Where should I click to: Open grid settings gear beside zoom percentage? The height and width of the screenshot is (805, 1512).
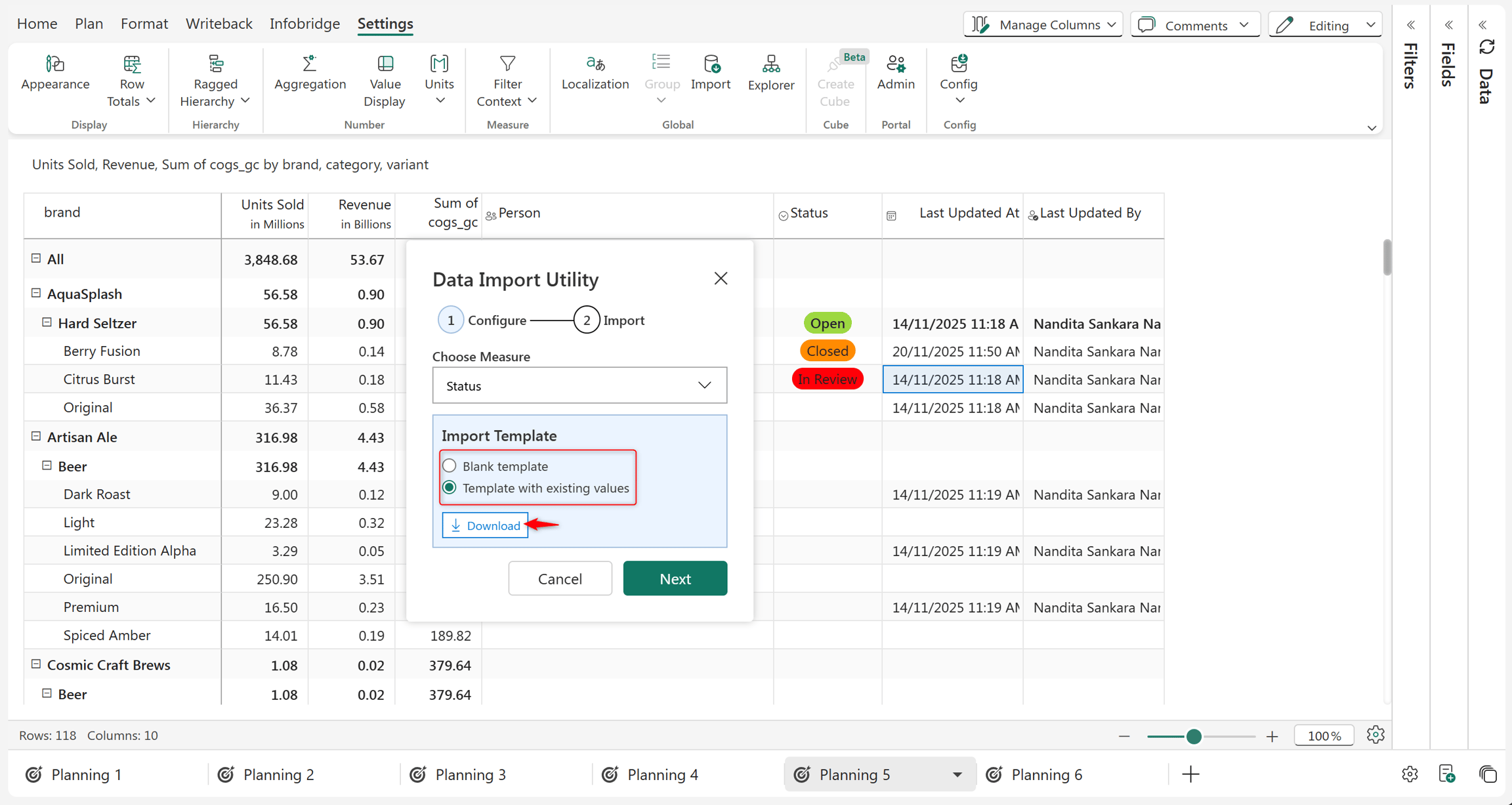coord(1375,735)
